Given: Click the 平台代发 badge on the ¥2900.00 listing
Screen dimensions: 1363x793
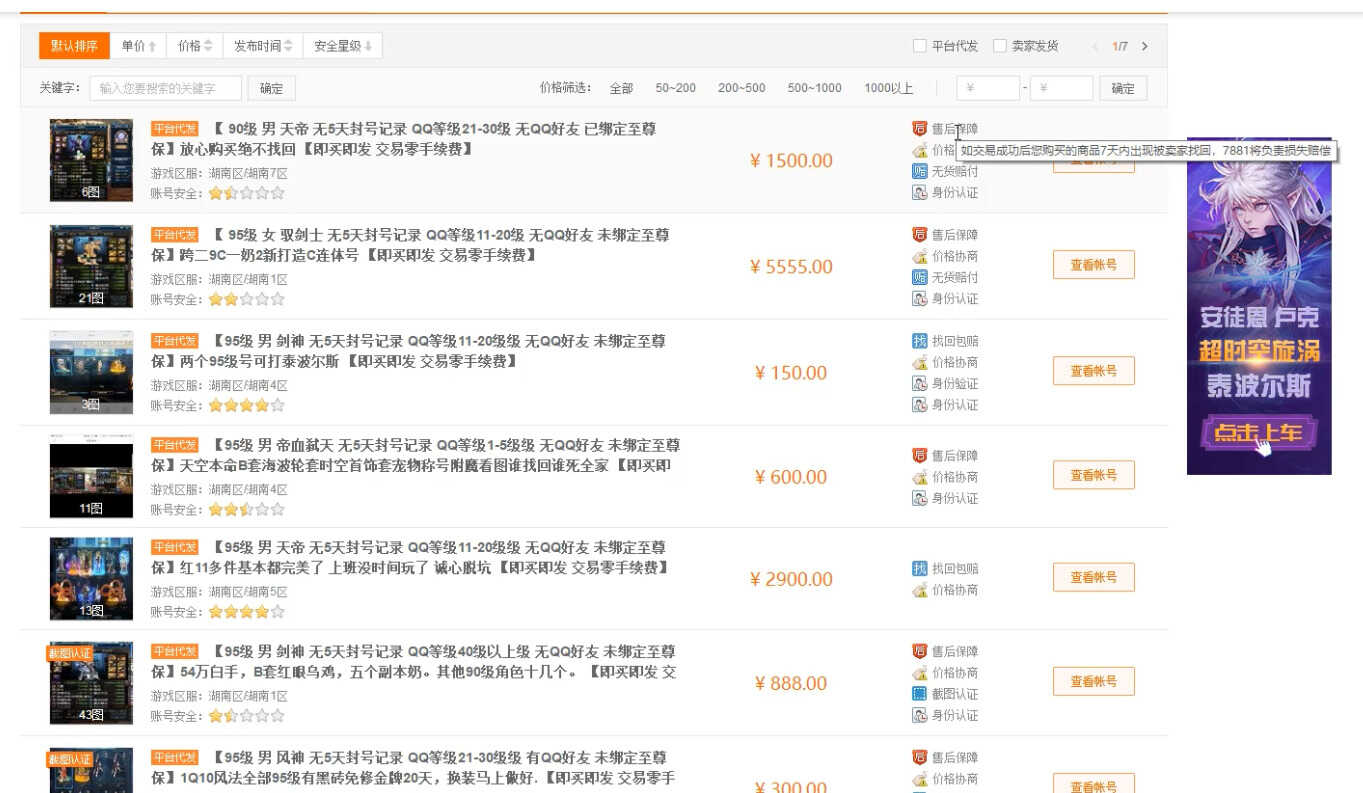Looking at the screenshot, I should (175, 547).
